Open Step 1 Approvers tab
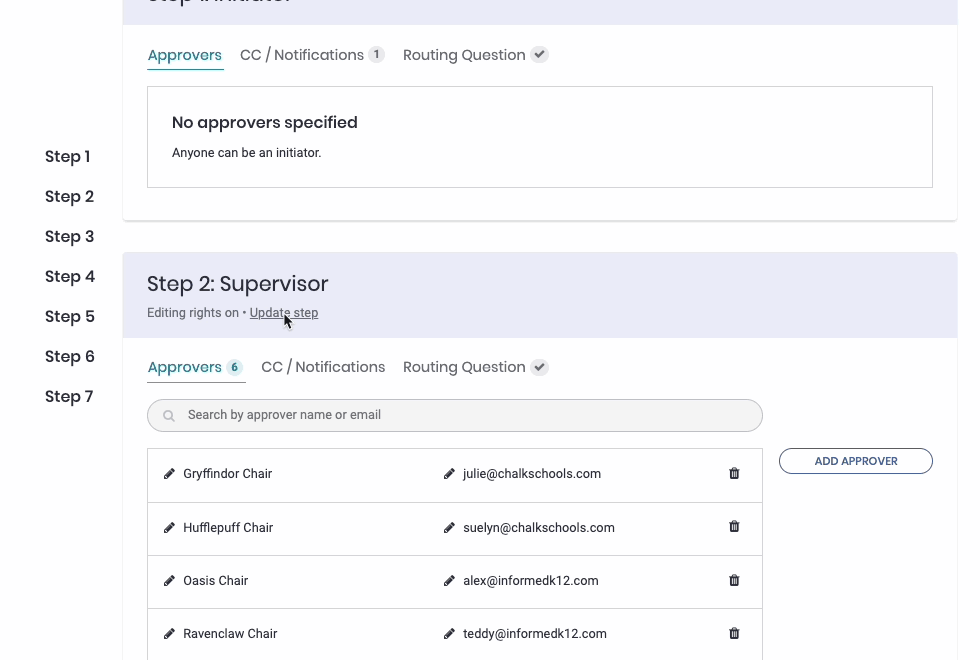 [x=185, y=55]
